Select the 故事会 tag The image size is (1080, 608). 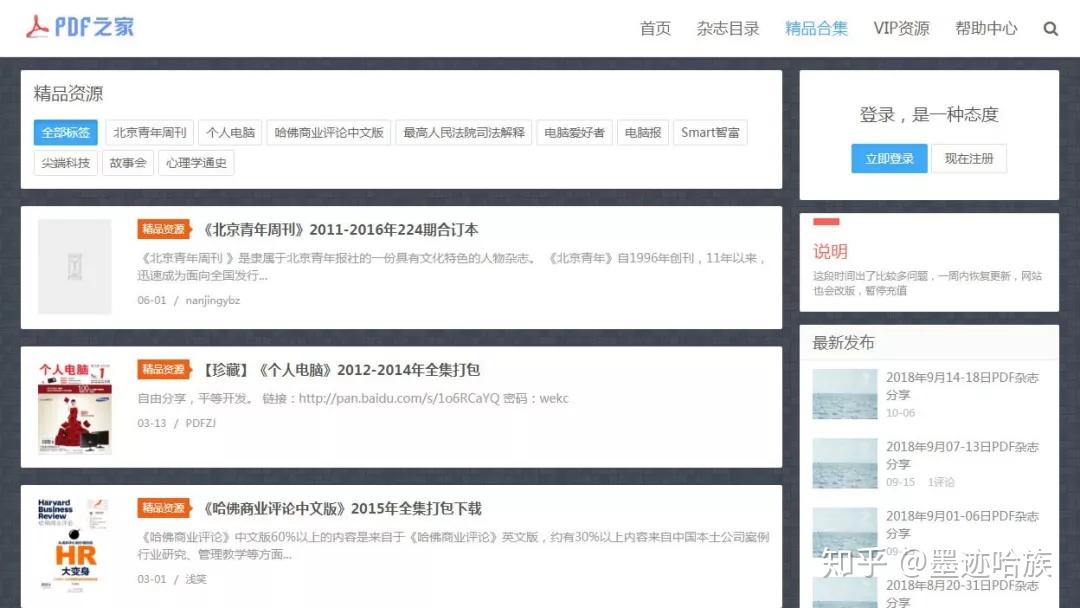click(127, 163)
